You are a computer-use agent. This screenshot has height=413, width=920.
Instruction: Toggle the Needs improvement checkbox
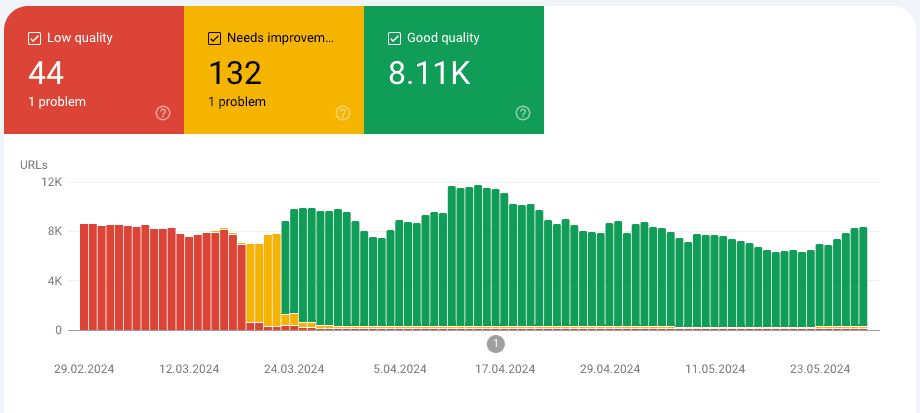point(214,38)
